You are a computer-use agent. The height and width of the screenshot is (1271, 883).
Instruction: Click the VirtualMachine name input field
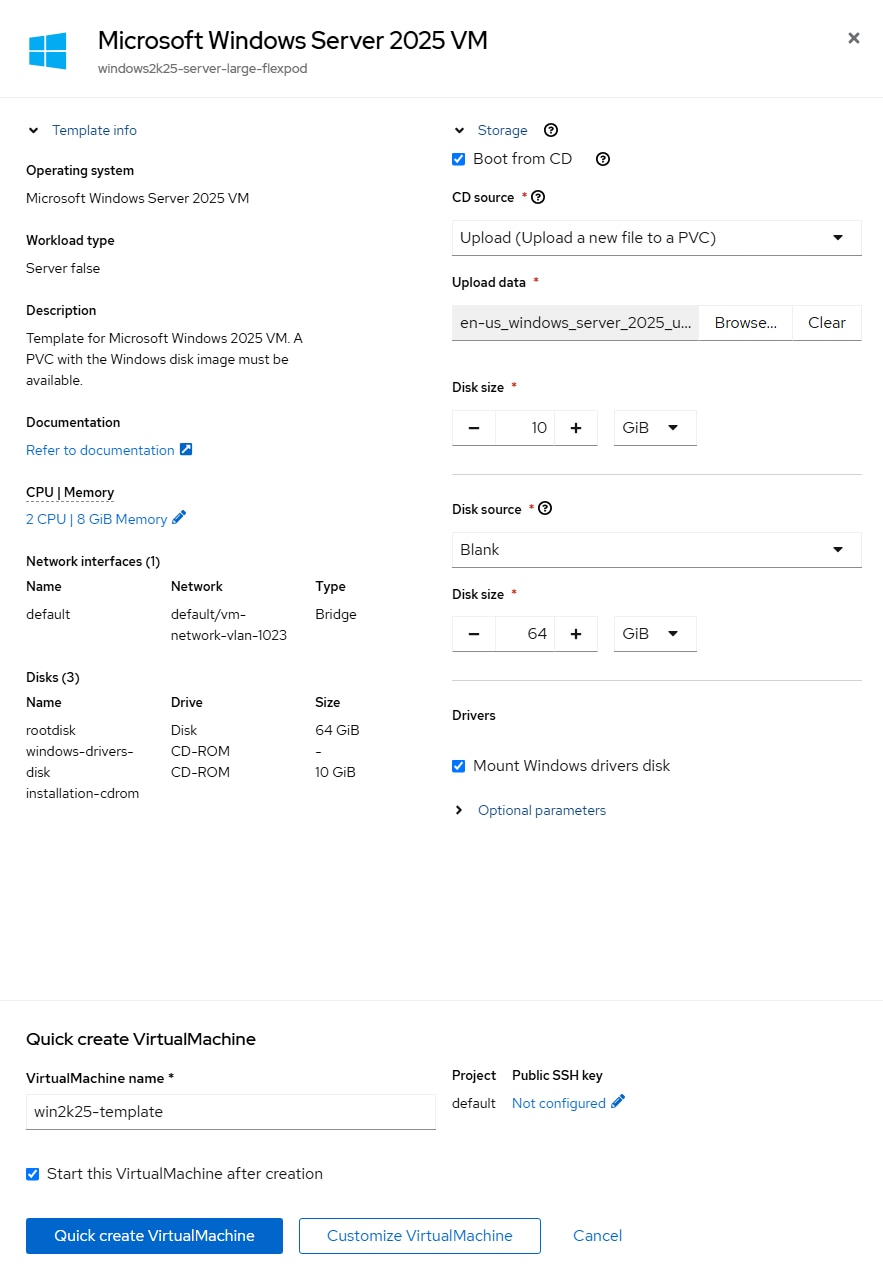point(230,1112)
